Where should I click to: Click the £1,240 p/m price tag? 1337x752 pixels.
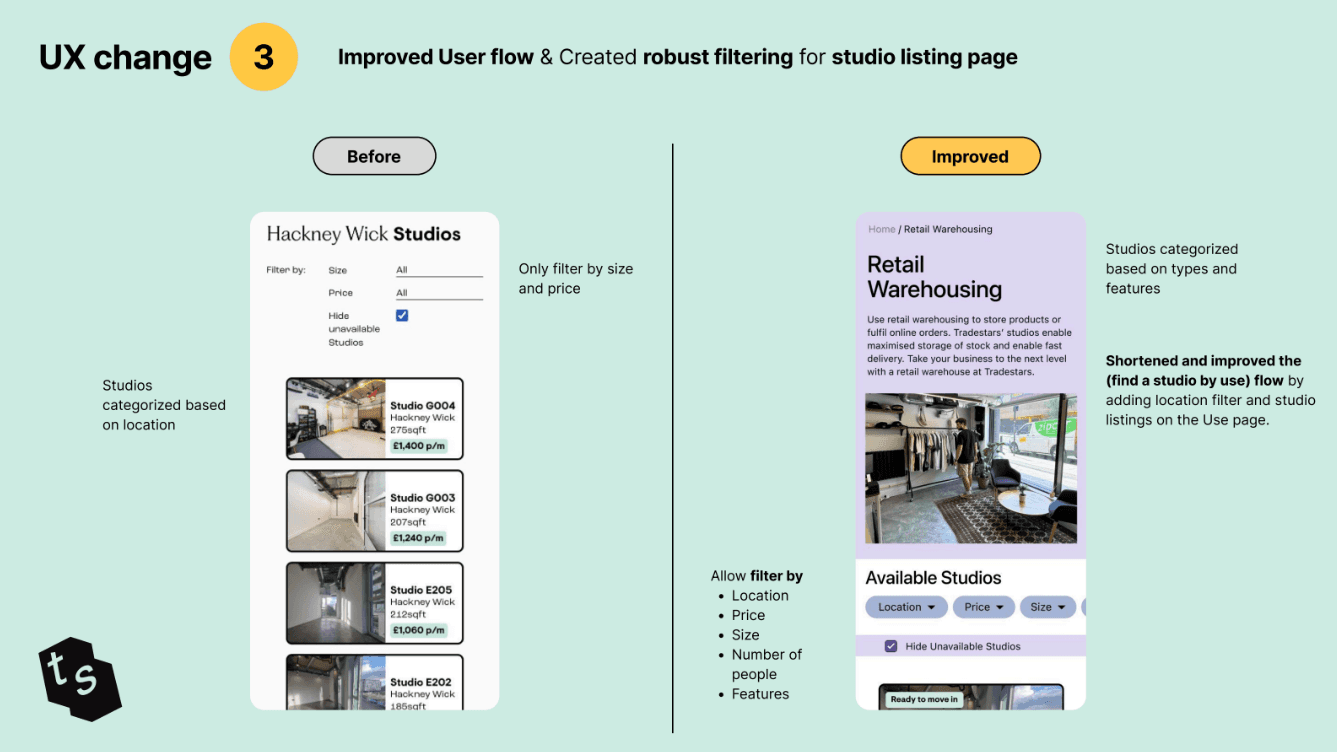[x=418, y=538]
